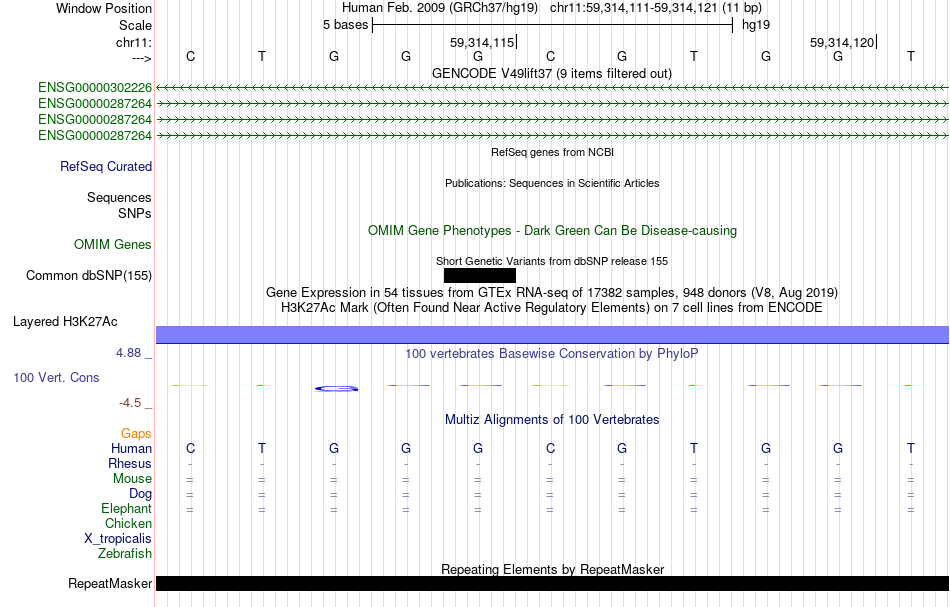Click the black dbSNP variant item

click(480, 276)
